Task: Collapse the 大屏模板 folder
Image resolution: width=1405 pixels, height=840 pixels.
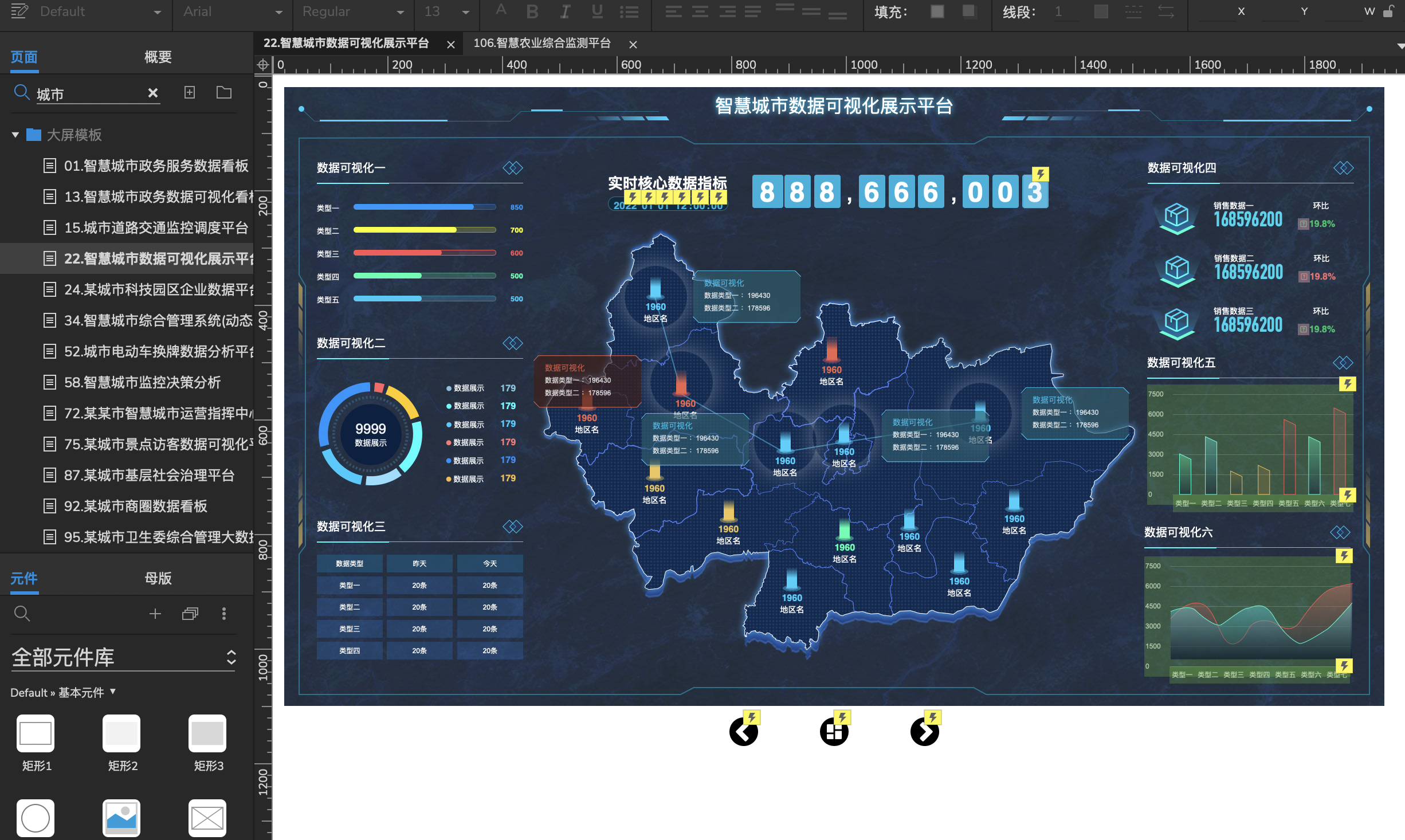Action: (15, 135)
